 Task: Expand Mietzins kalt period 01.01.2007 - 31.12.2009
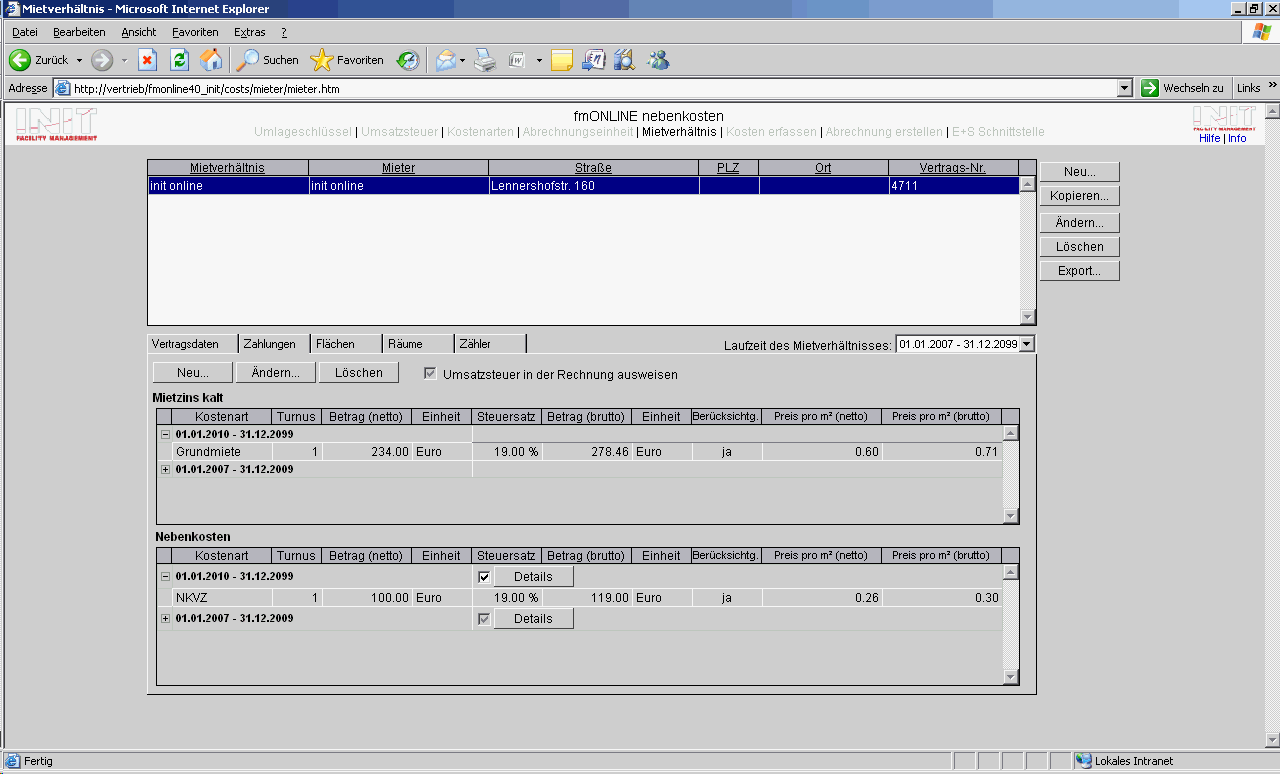tap(165, 469)
